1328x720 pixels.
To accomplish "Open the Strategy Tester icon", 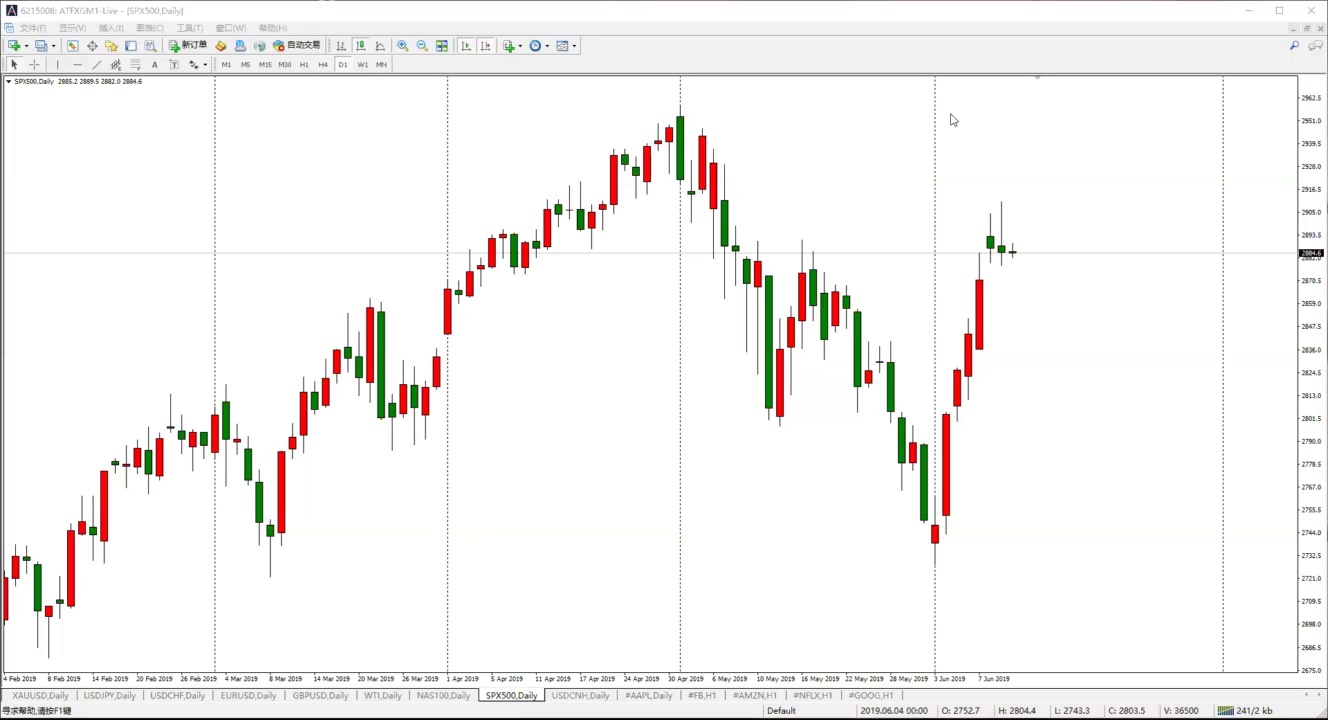I will click(x=150, y=46).
